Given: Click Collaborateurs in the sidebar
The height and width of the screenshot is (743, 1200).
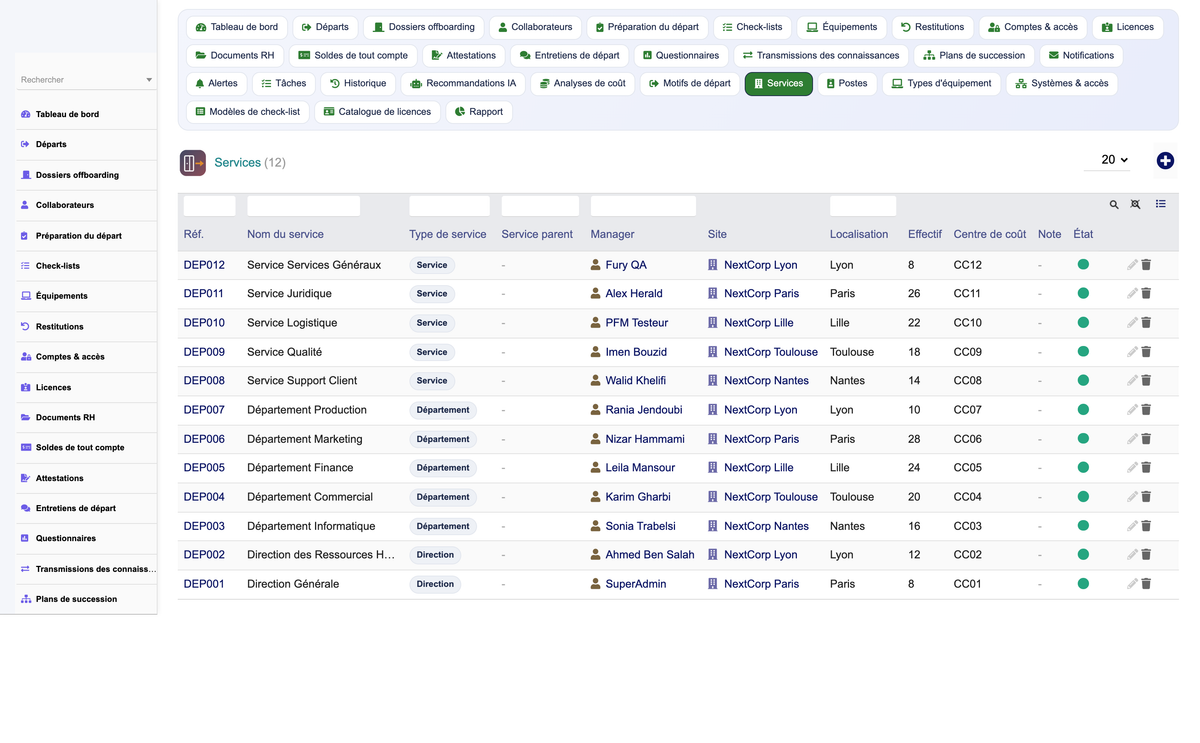Looking at the screenshot, I should [x=65, y=205].
